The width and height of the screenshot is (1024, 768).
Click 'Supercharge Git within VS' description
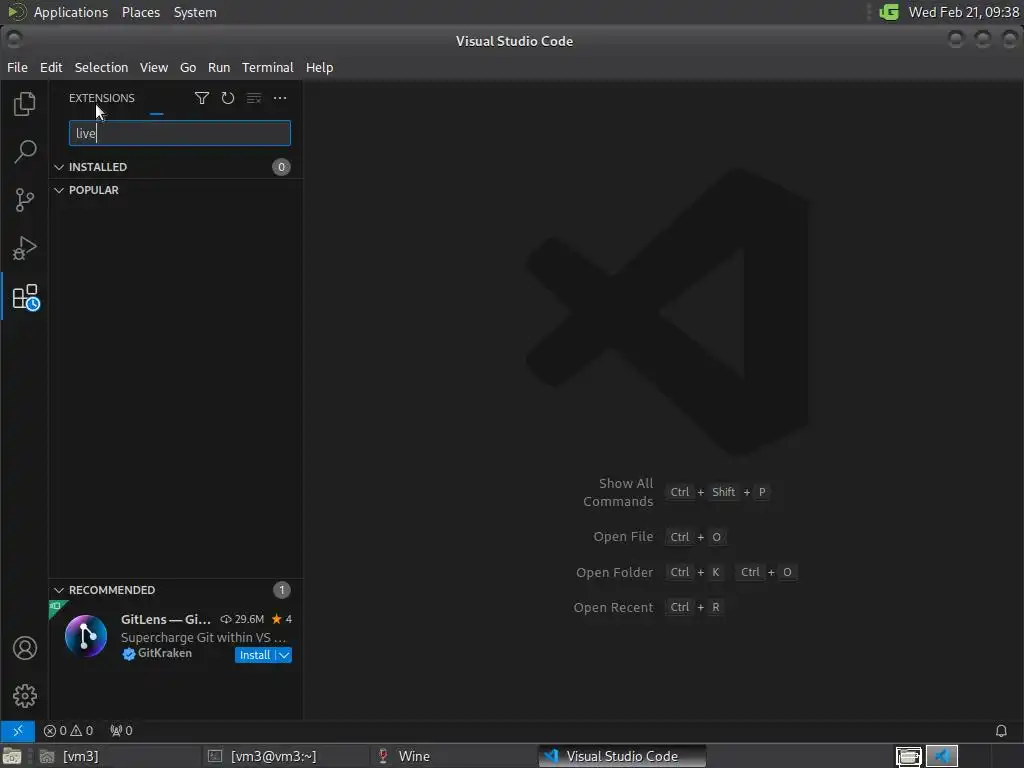tap(203, 637)
